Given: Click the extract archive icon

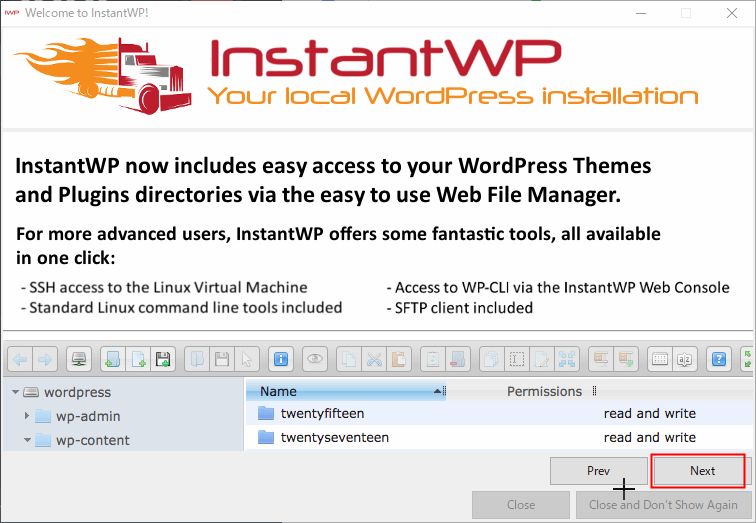Looking at the screenshot, I should (601, 359).
